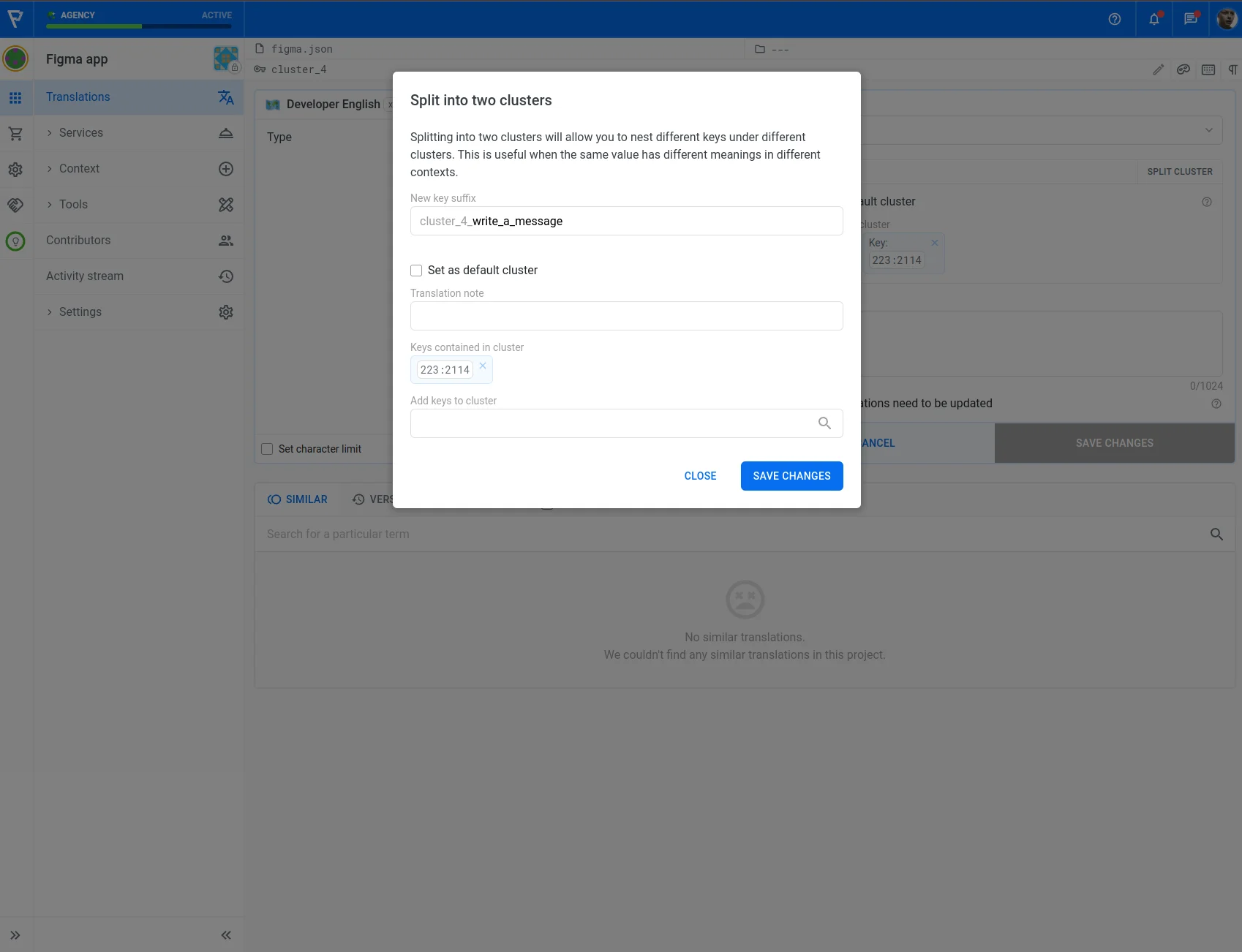The image size is (1242, 952).
Task: Open the messages chat icon
Action: point(1191,19)
